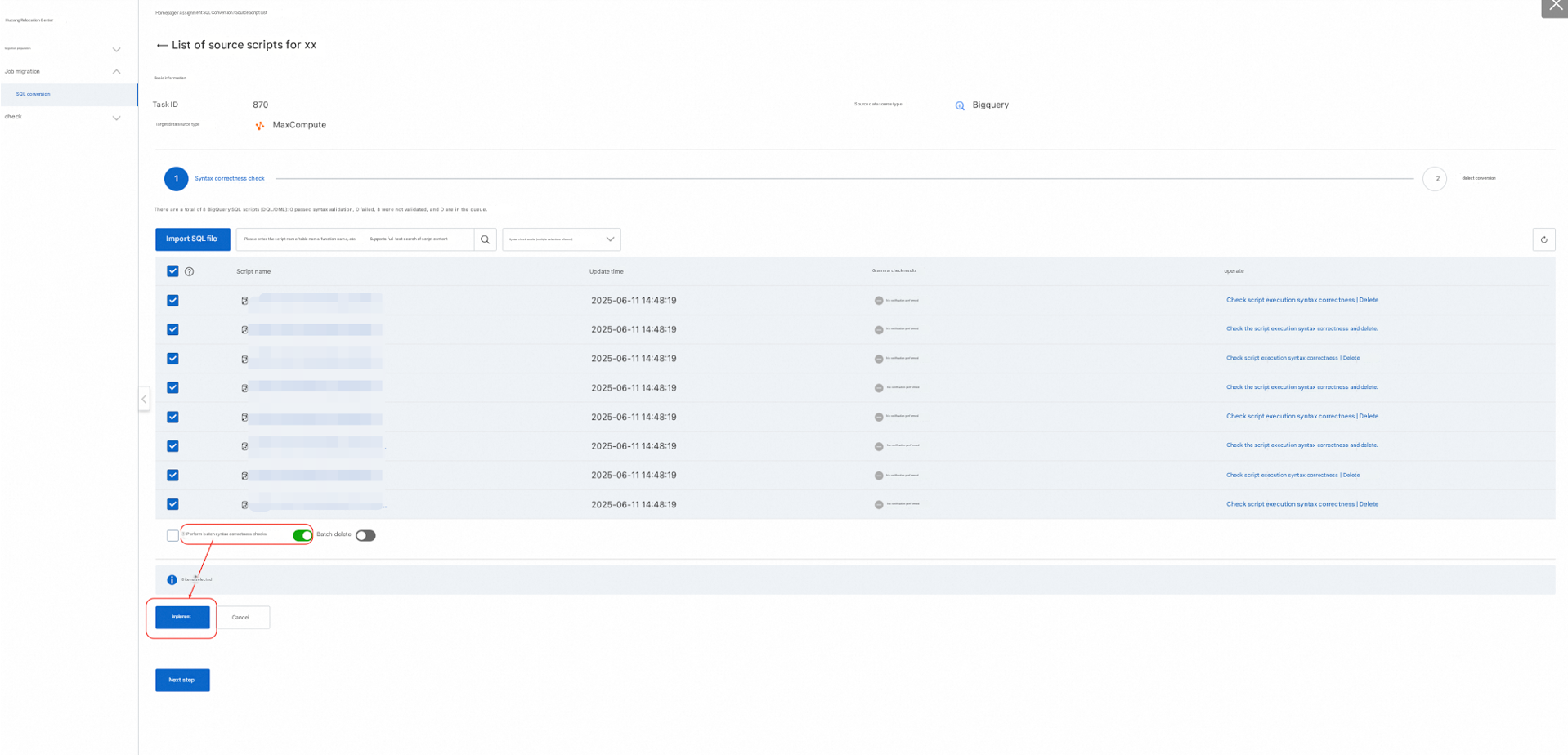This screenshot has width=1568, height=755.
Task: Uncheck the third script row checkbox
Action: (172, 359)
